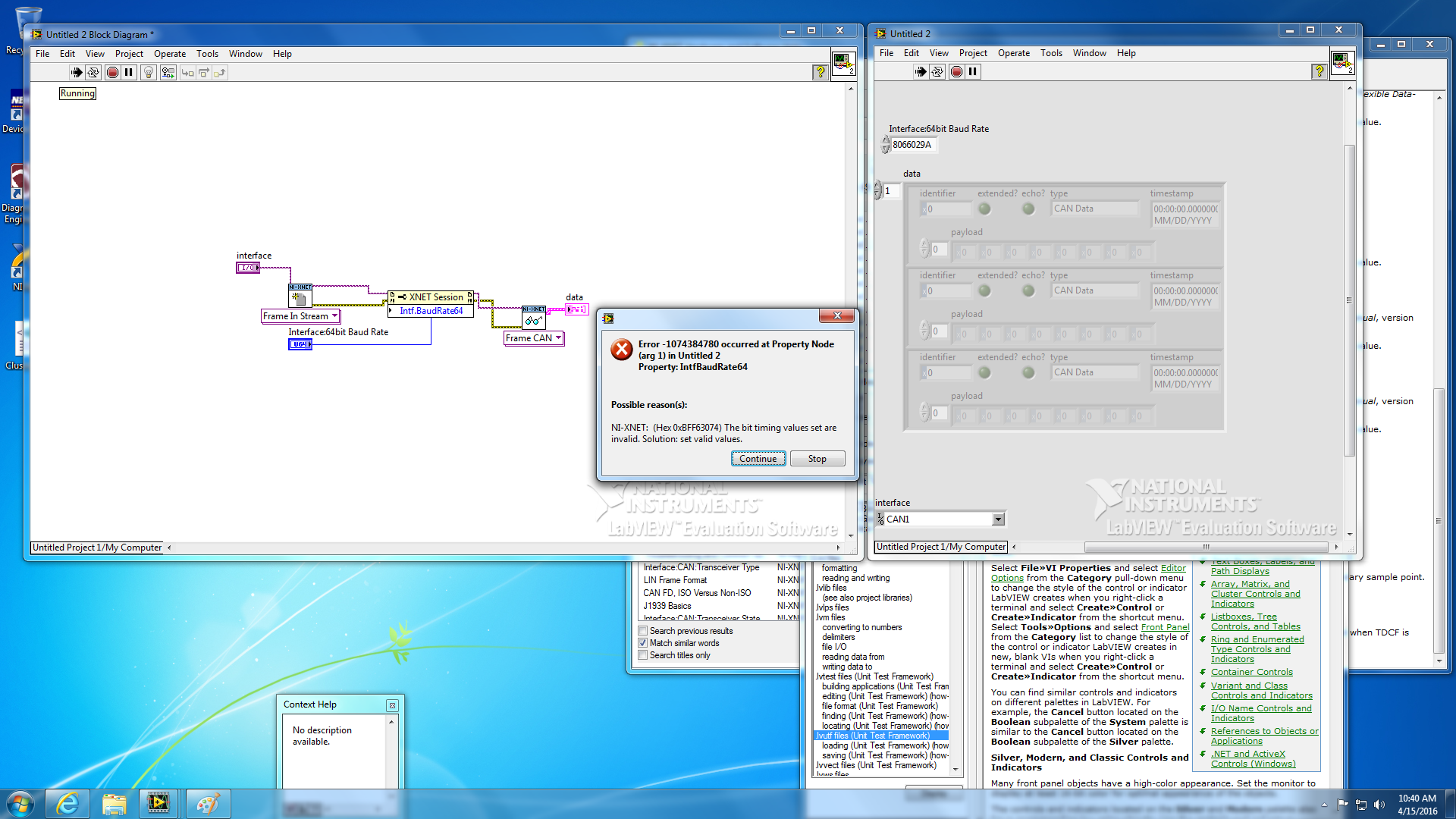1456x819 pixels.
Task: Click the data array index stepper
Action: (878, 191)
